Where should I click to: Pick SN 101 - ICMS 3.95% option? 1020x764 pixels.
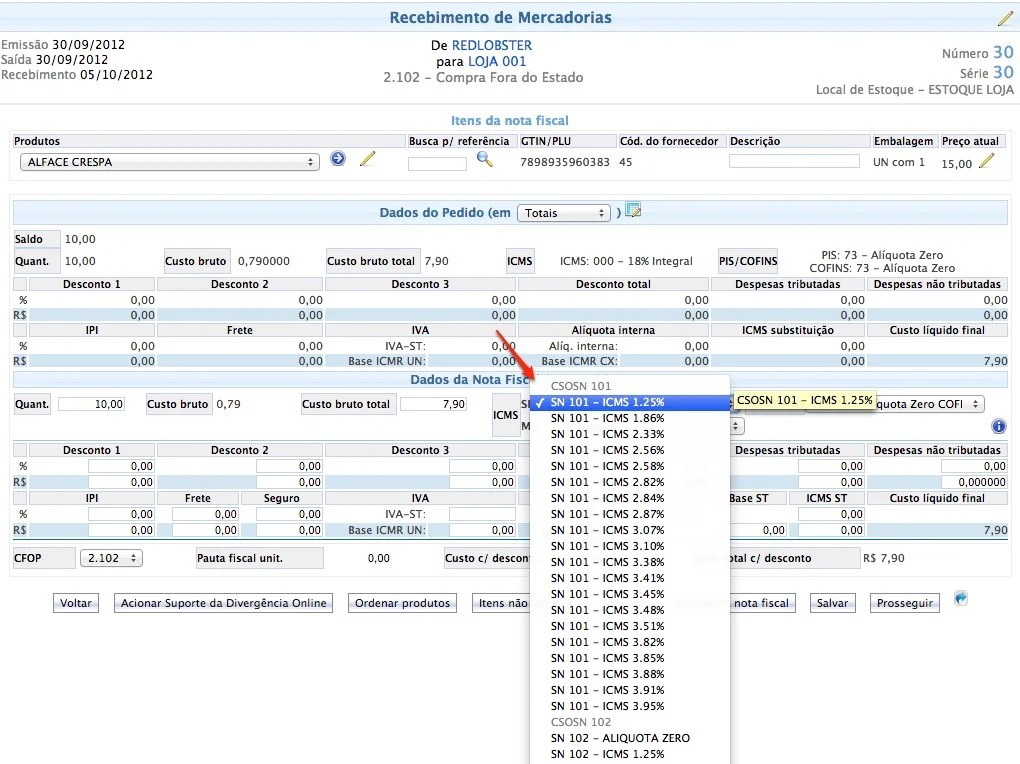click(607, 706)
